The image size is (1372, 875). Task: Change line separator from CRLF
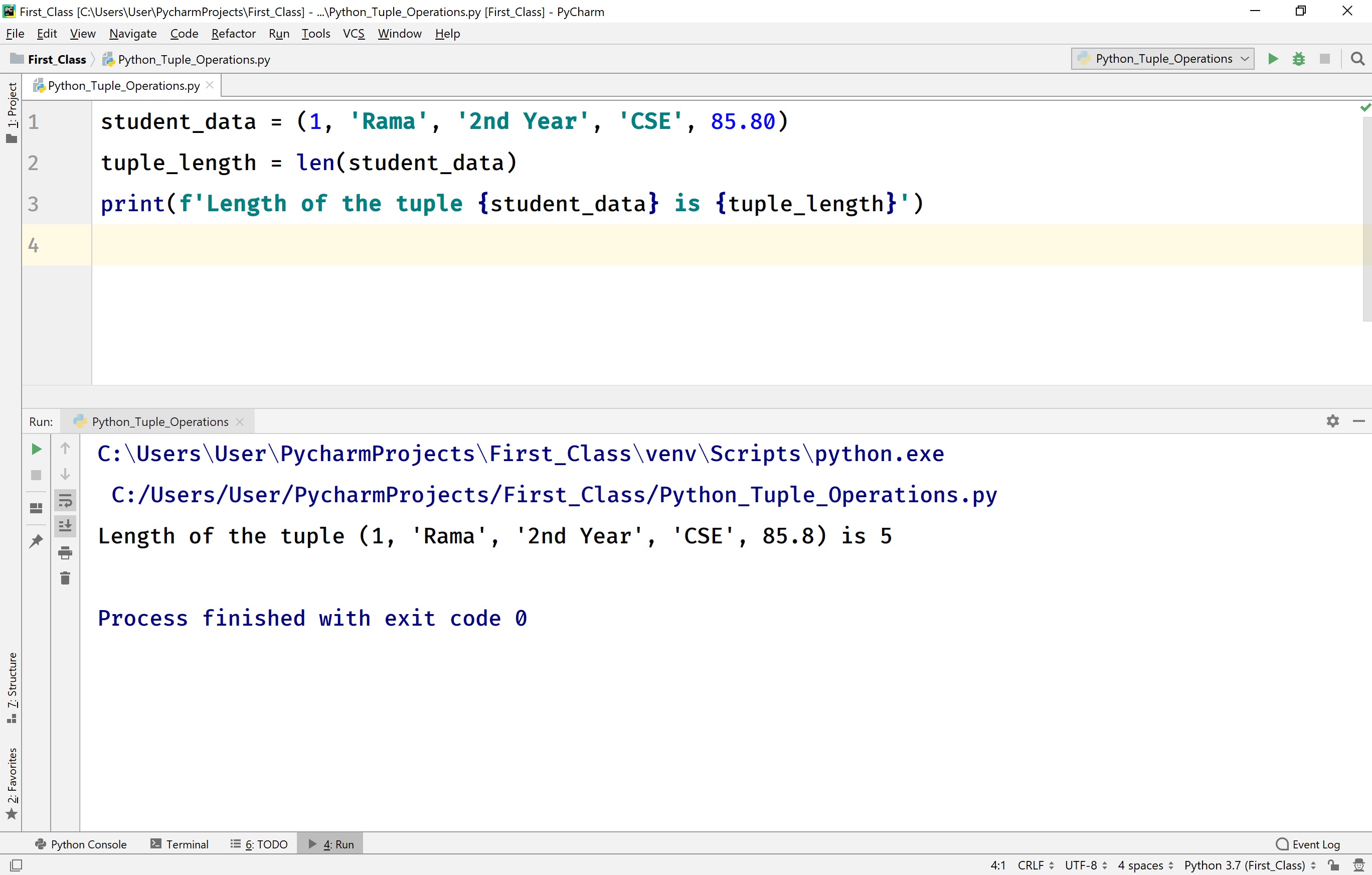coord(1033,865)
